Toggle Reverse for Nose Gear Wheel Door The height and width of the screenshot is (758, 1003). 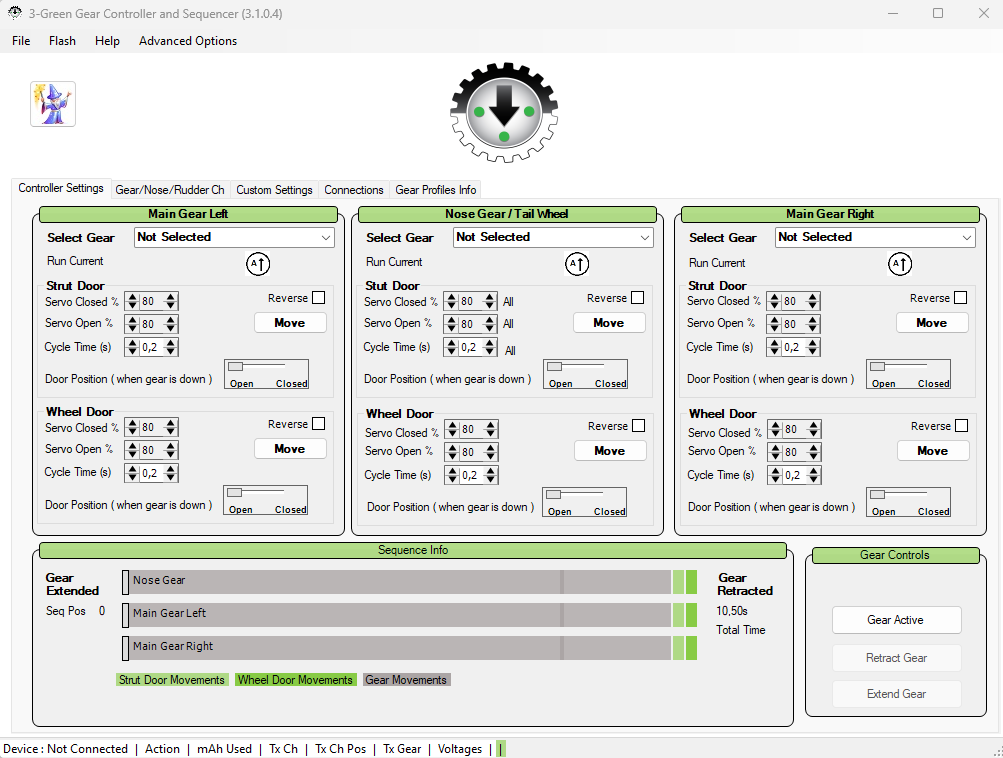638,426
